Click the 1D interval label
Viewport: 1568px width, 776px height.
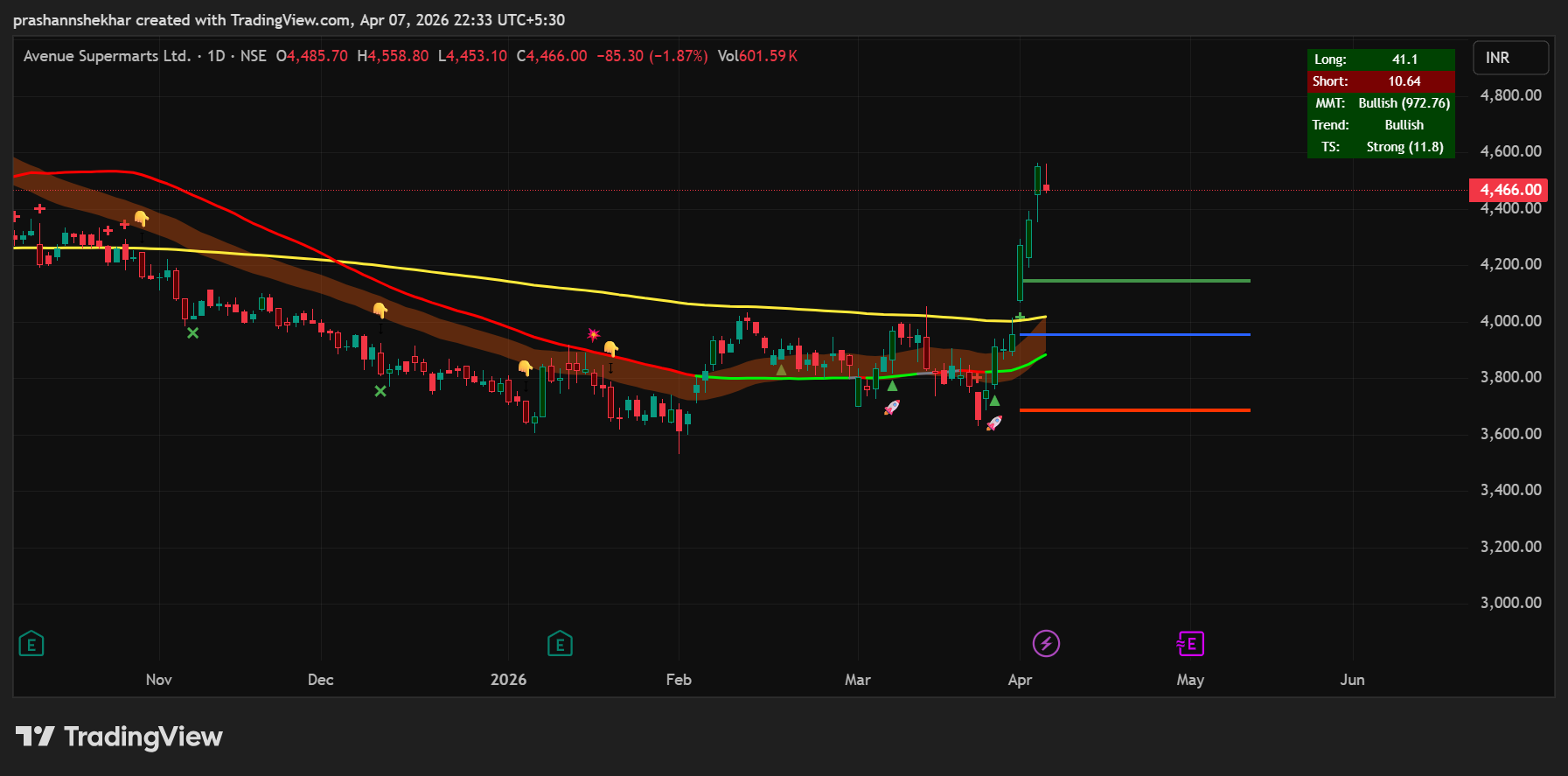(216, 56)
